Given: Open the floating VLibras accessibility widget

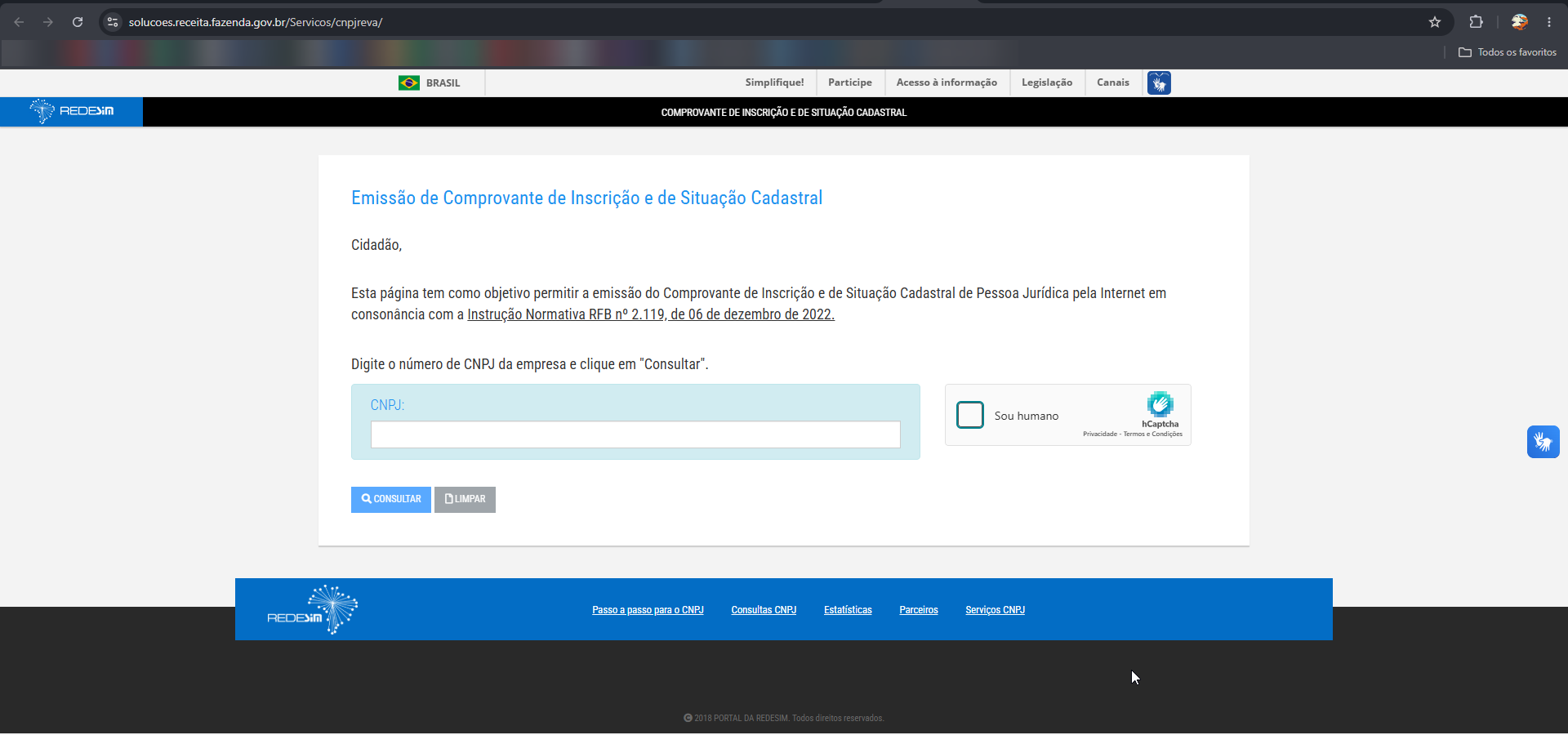Looking at the screenshot, I should (x=1543, y=442).
